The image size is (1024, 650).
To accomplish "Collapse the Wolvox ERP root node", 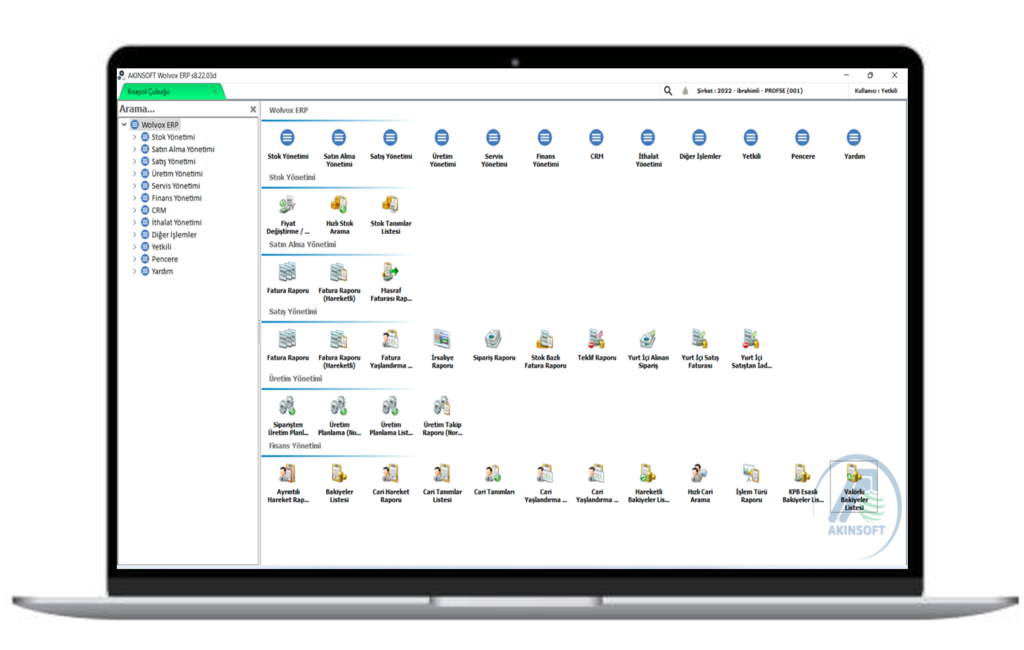I will tap(124, 125).
